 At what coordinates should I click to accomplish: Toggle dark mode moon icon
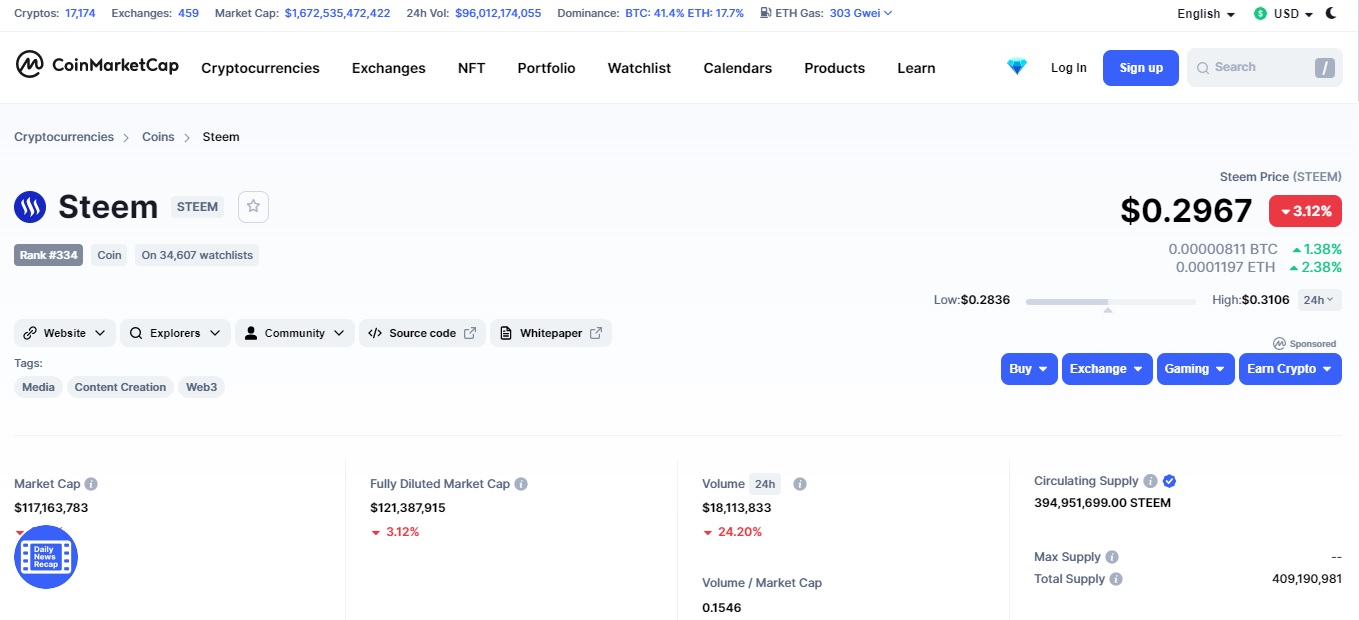click(1331, 13)
